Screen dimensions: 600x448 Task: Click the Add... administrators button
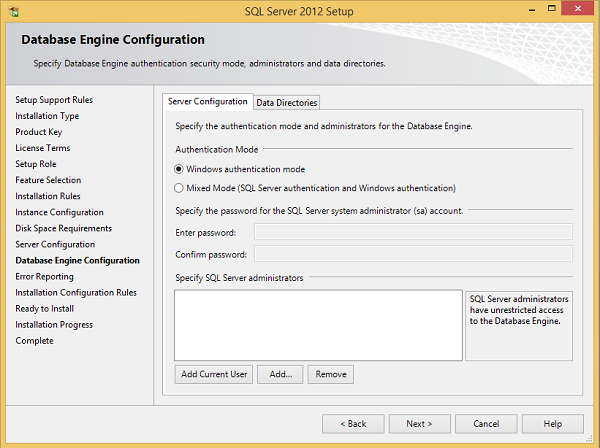click(x=280, y=374)
